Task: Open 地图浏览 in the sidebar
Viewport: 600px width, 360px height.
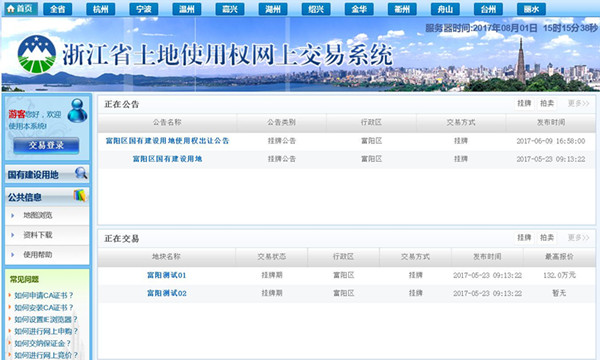Action: pos(38,215)
